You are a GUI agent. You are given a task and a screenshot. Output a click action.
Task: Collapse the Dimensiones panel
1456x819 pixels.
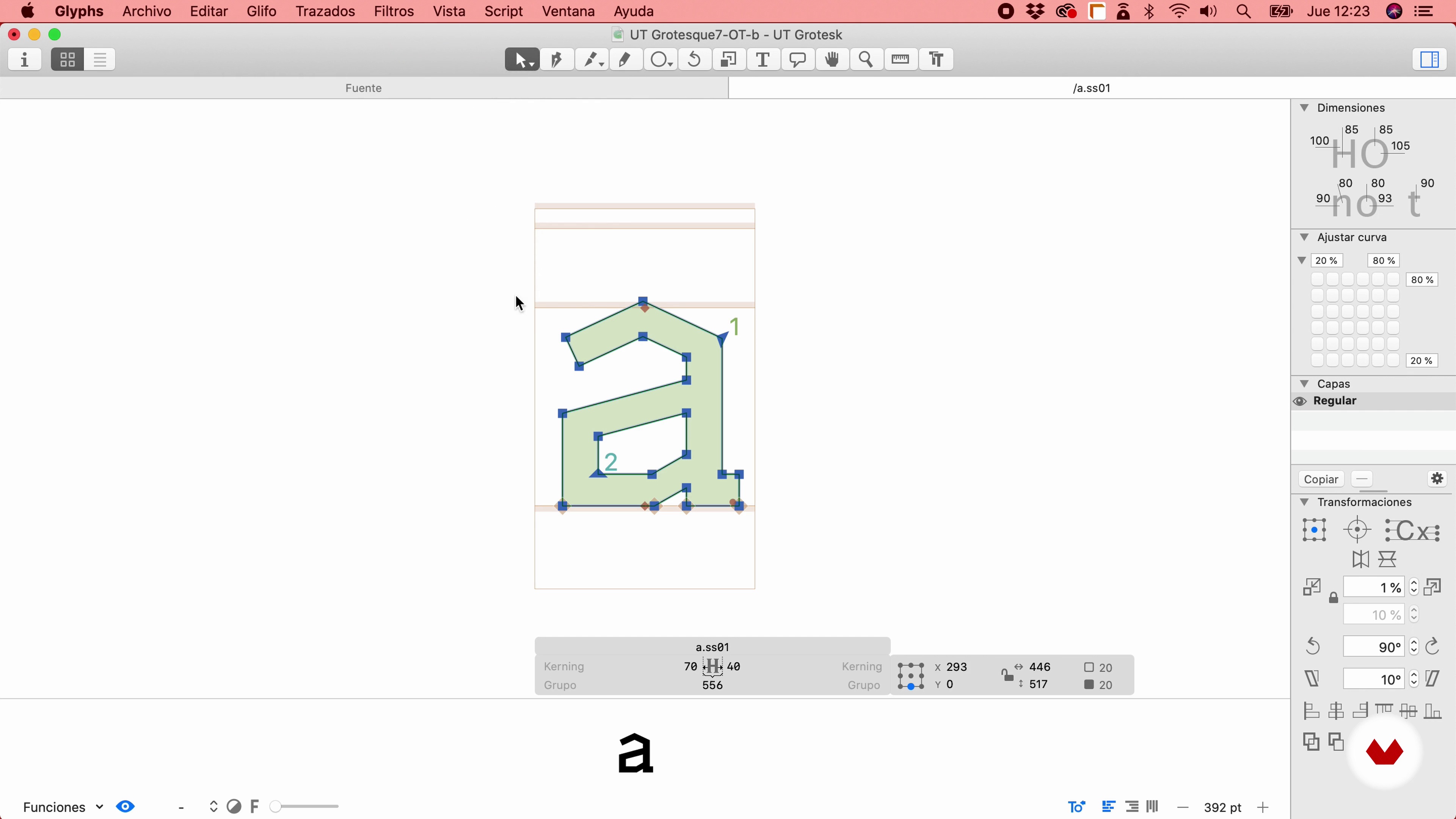[1304, 107]
